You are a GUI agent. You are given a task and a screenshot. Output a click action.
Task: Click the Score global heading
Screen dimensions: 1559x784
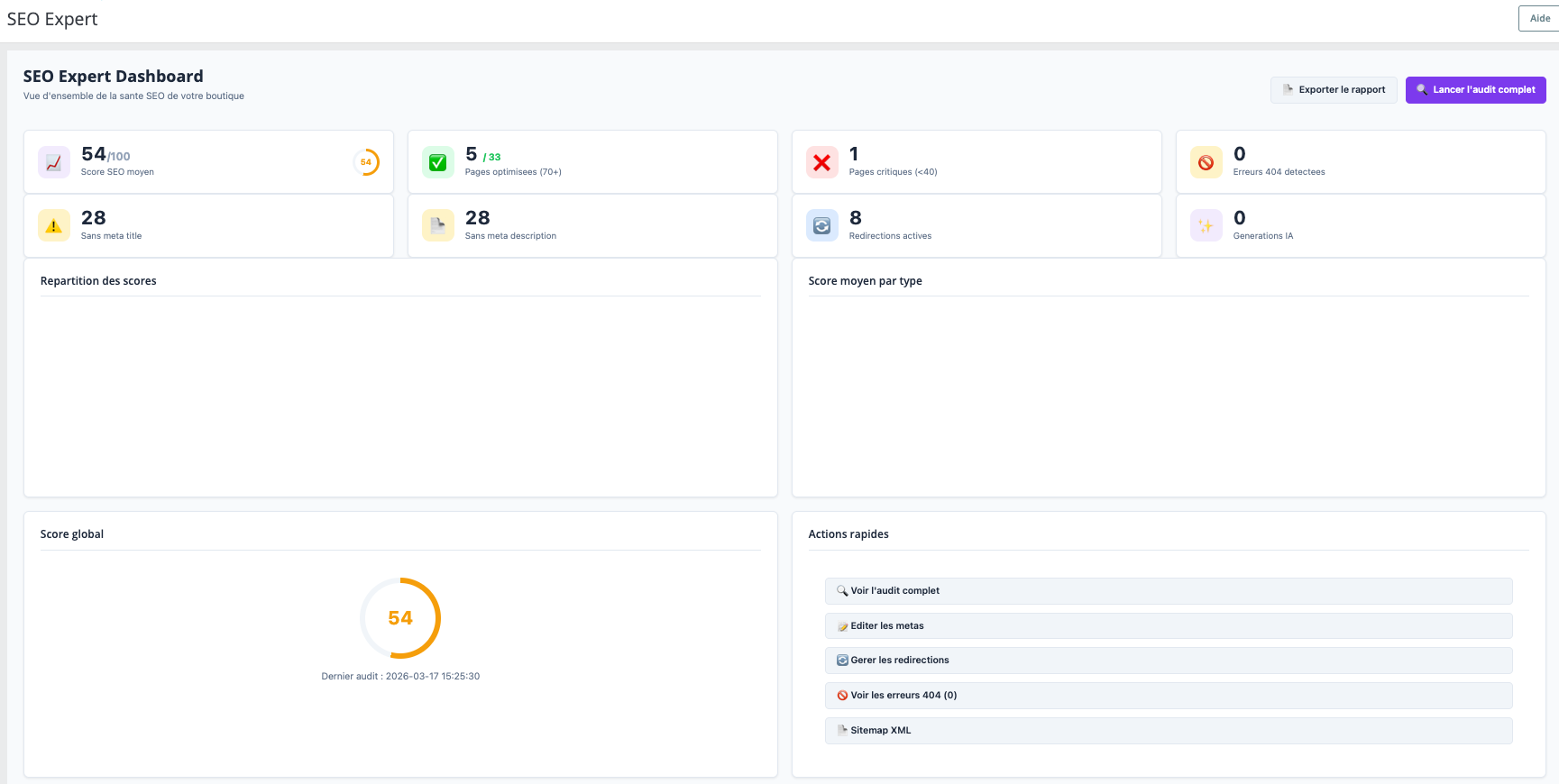tap(72, 534)
